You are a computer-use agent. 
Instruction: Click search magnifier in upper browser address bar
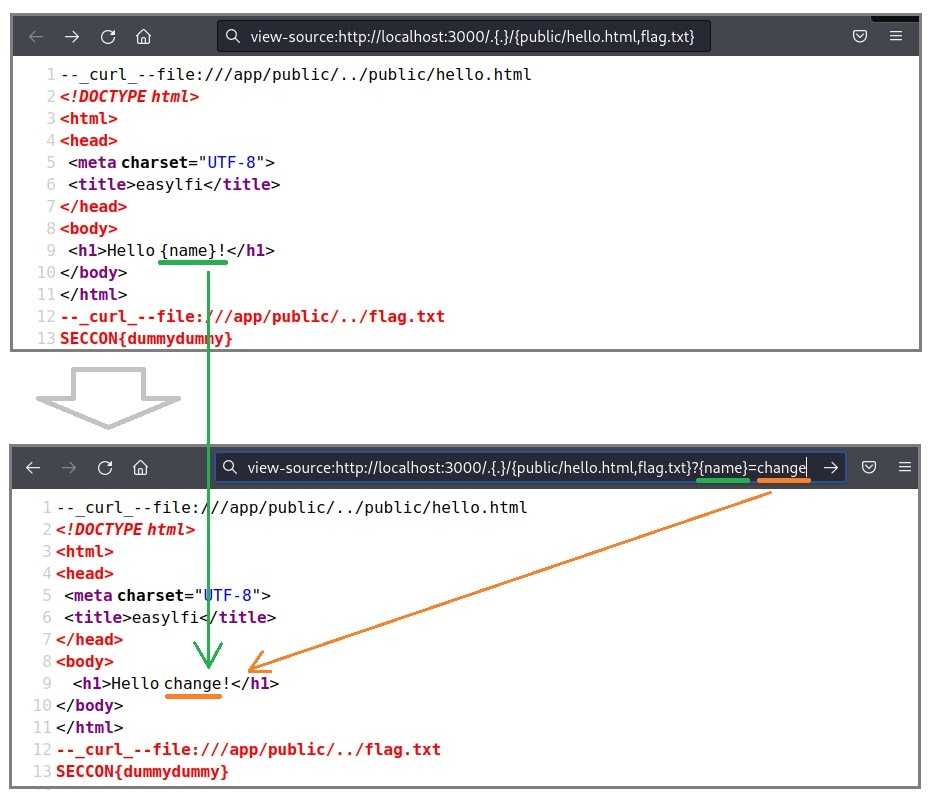[233, 36]
